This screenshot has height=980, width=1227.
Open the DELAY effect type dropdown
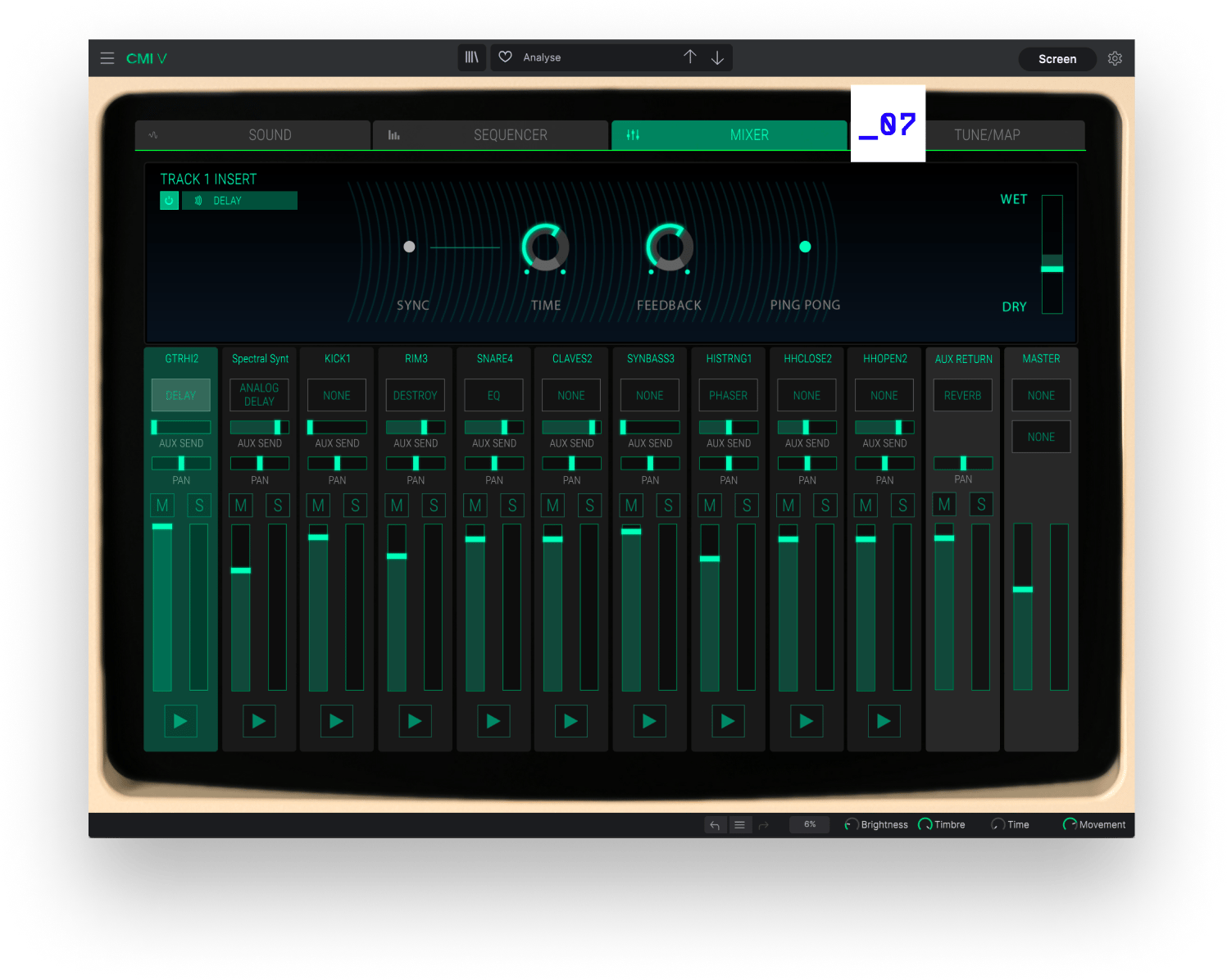pos(239,201)
